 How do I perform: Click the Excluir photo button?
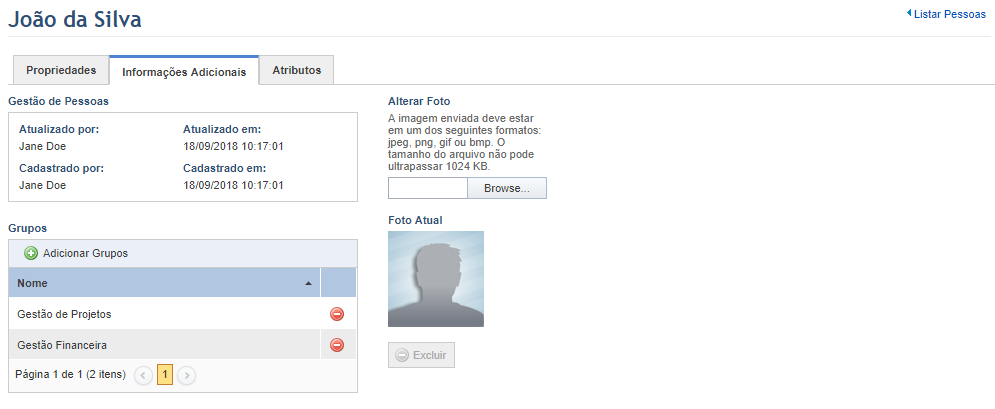coord(421,355)
